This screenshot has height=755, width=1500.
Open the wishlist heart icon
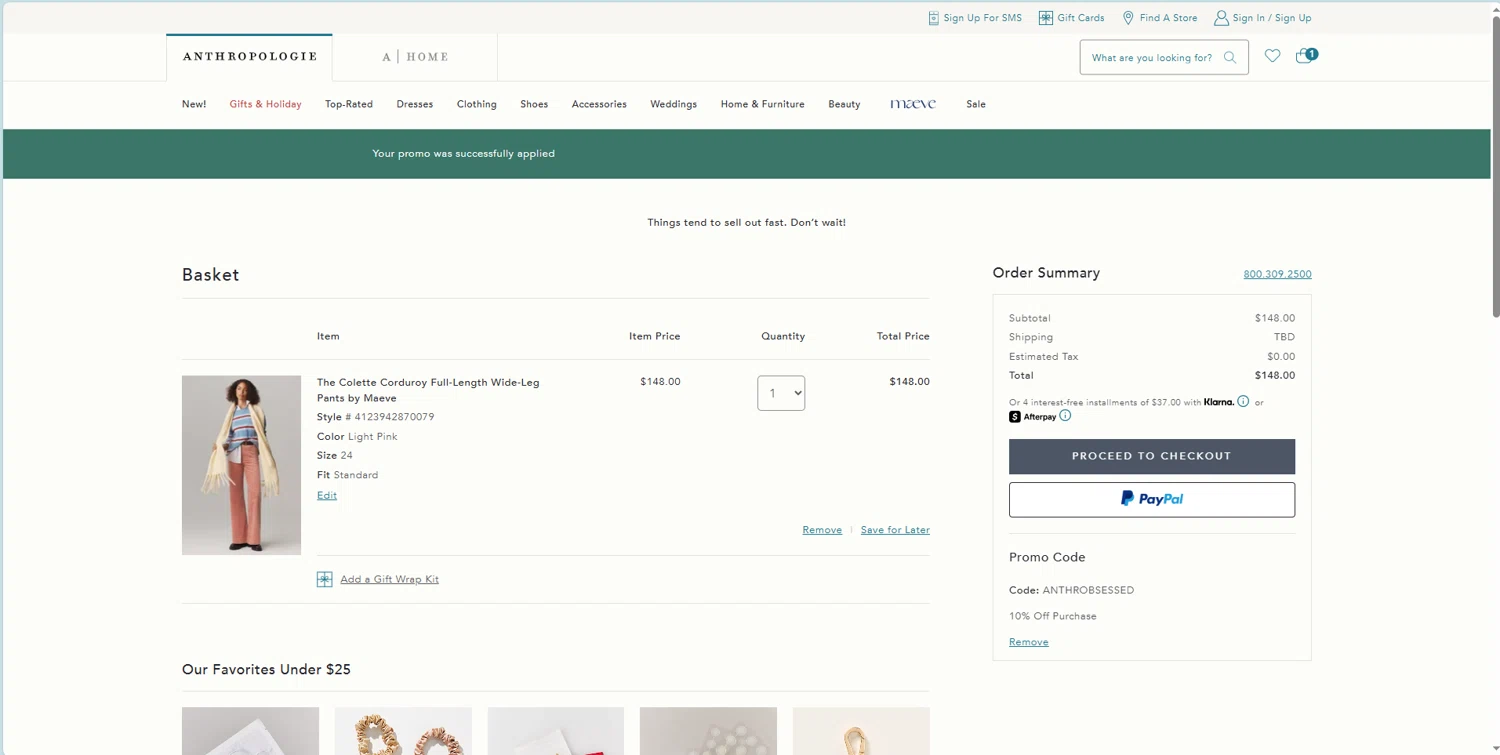click(1272, 56)
